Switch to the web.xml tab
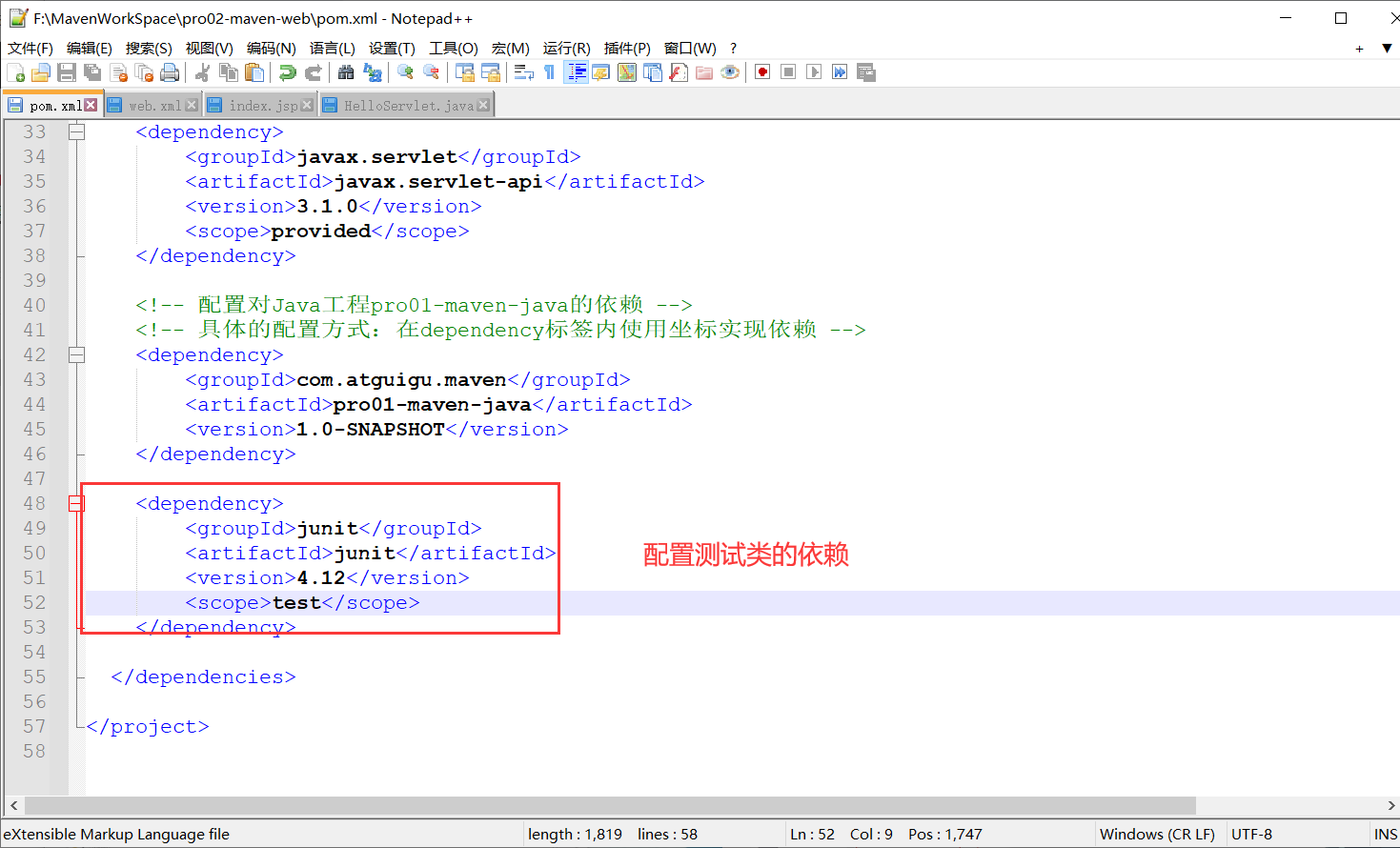This screenshot has width=1400, height=848. (154, 106)
